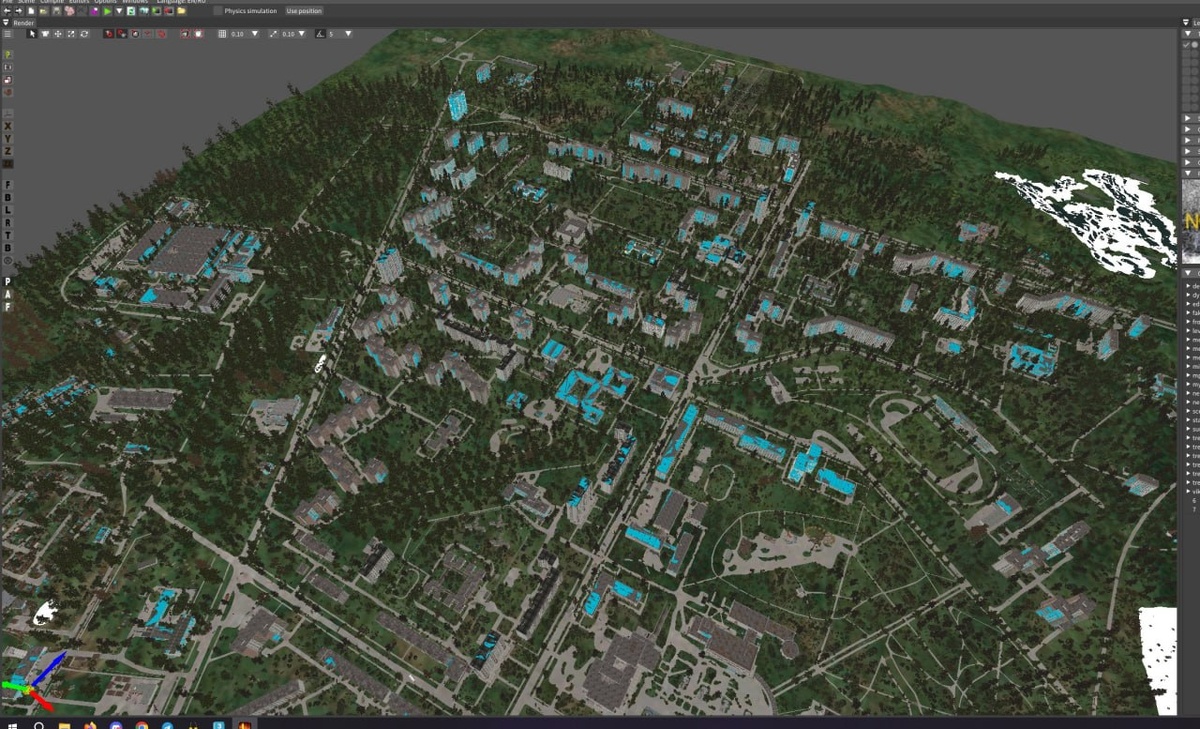The width and height of the screenshot is (1200, 729).
Task: Select the circular-arrows rotate tool
Action: (x=84, y=34)
